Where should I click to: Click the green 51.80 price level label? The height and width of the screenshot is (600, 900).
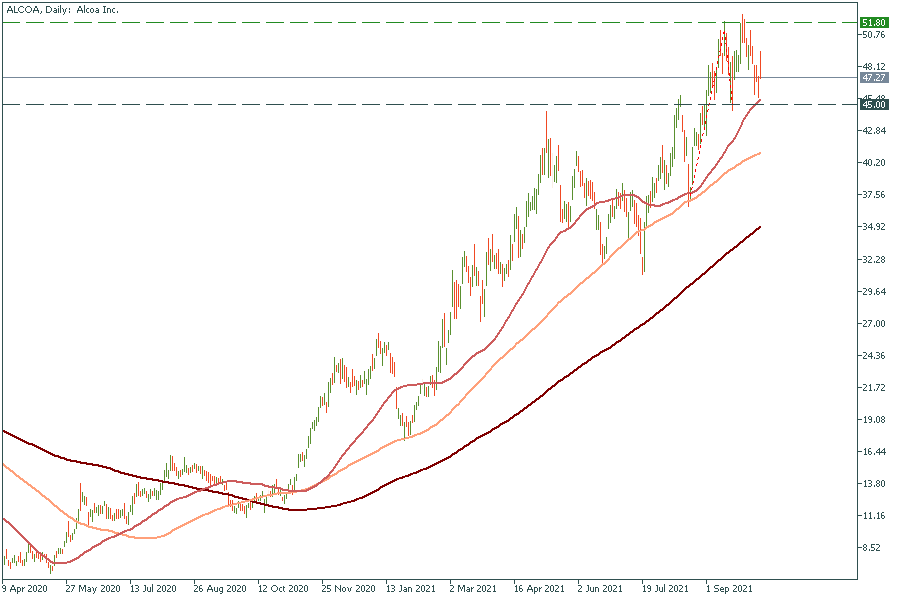(874, 22)
